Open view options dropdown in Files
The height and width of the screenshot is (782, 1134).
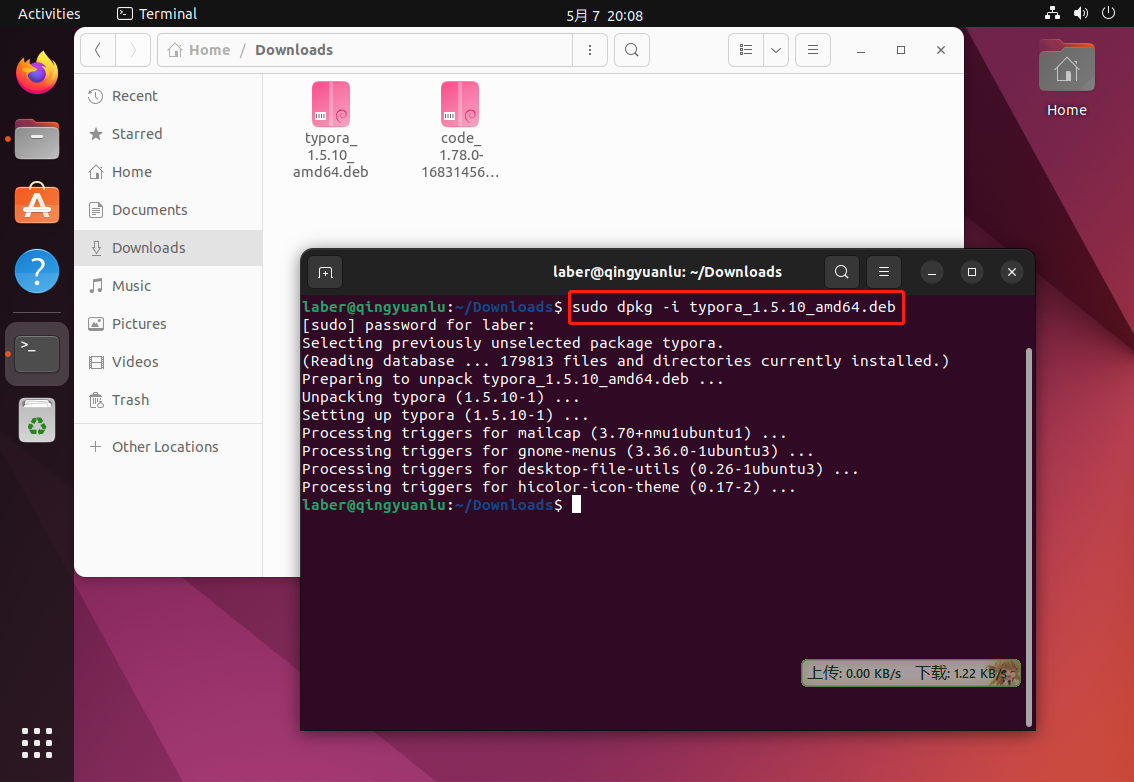[x=776, y=50]
